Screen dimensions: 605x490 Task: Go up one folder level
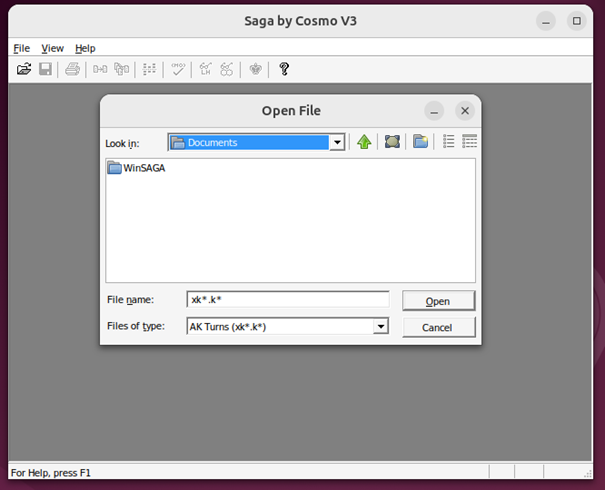click(364, 142)
